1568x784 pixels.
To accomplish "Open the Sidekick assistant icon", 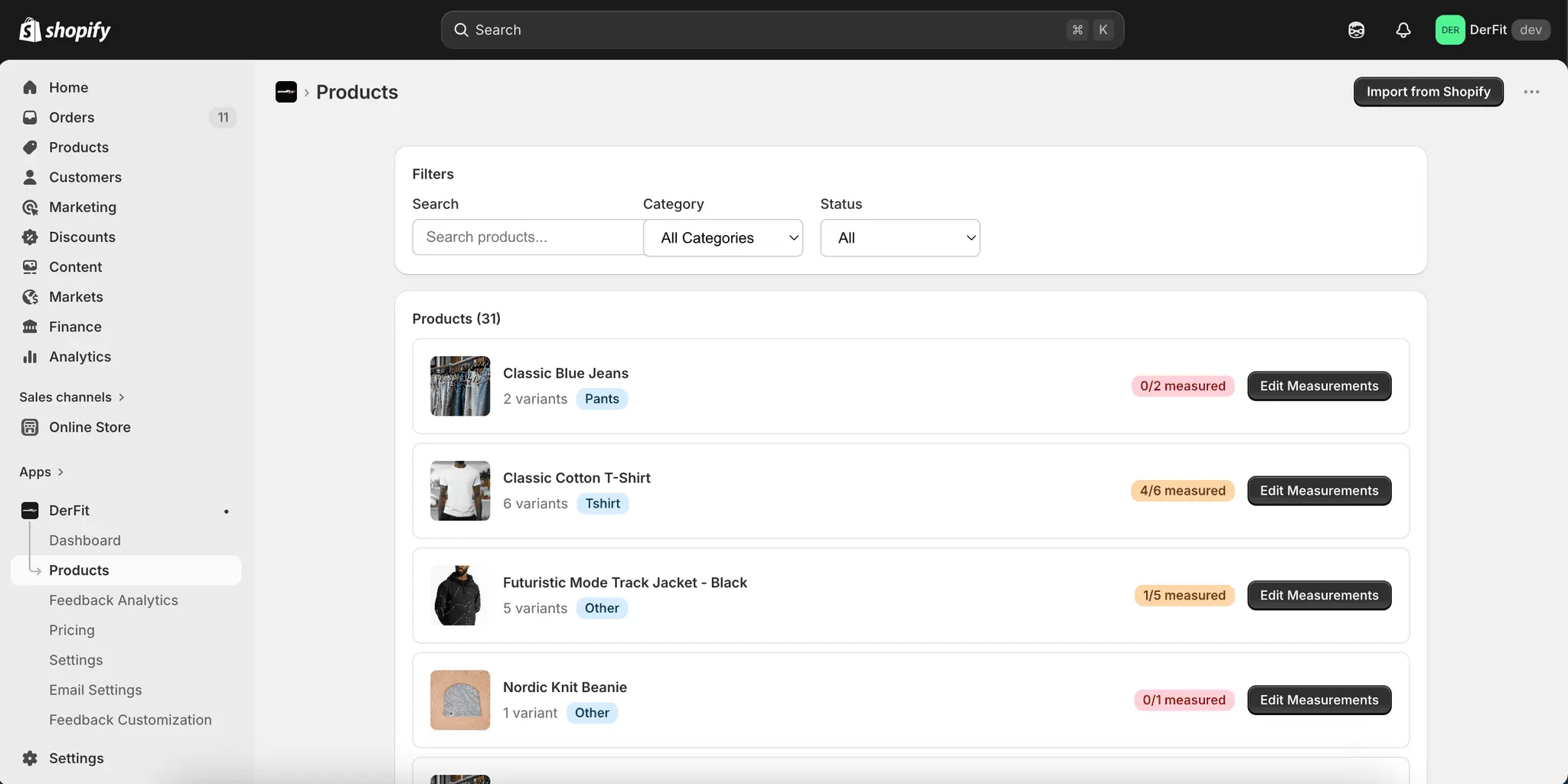I will point(1356,30).
